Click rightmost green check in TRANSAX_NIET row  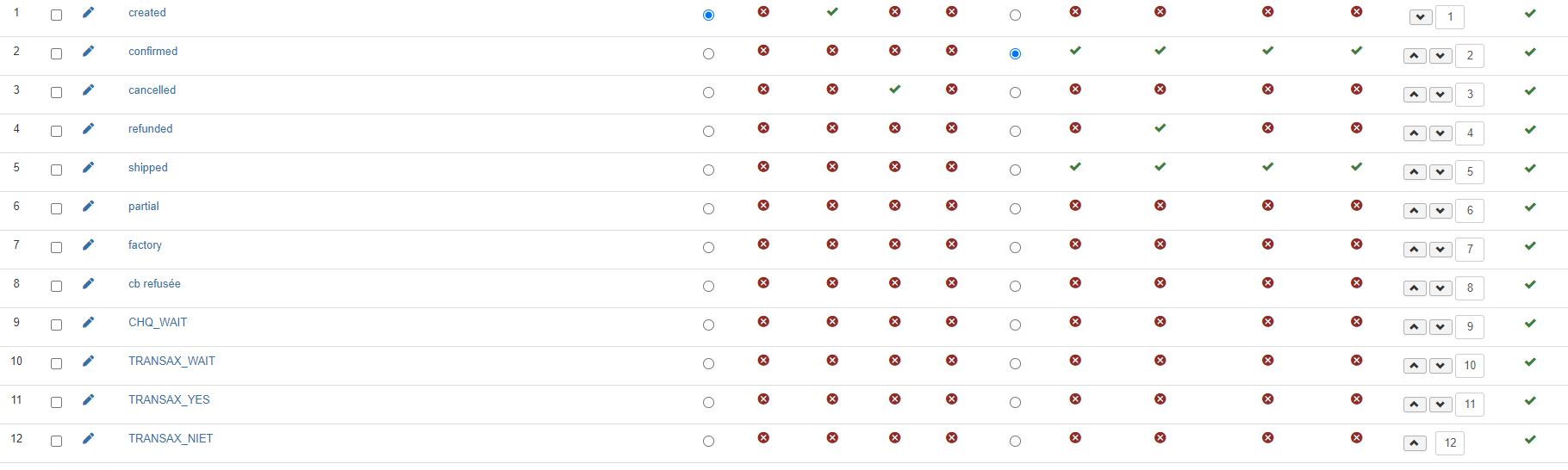1530,440
